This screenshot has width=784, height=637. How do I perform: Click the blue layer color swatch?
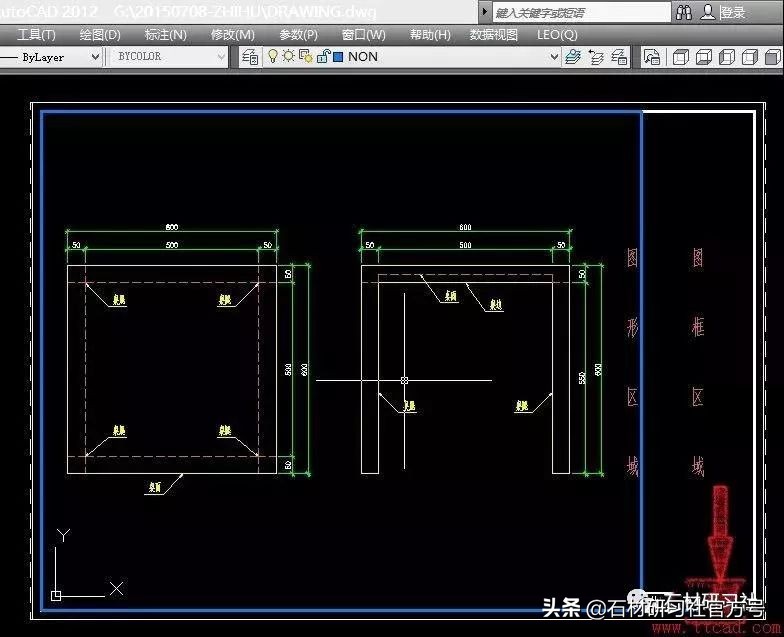(x=338, y=57)
